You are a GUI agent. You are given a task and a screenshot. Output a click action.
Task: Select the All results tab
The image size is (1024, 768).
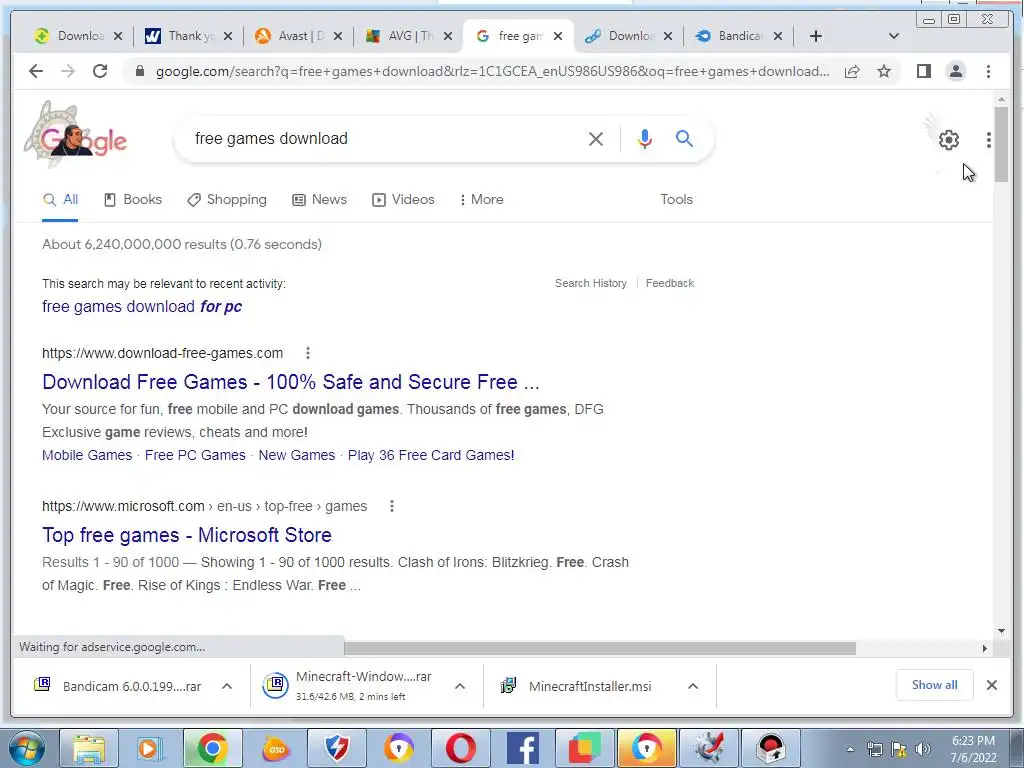tap(60, 200)
